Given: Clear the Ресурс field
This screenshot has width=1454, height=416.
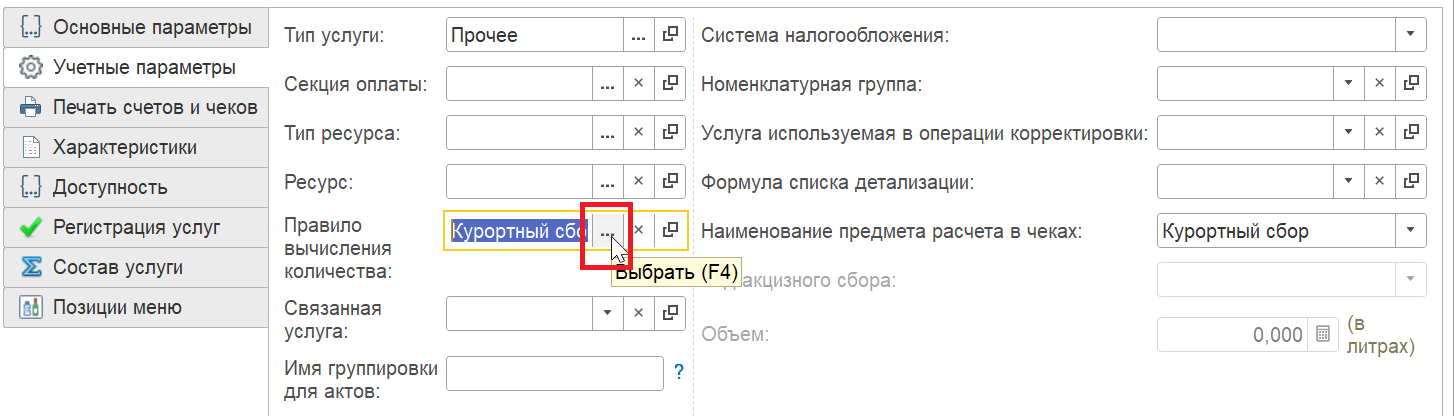Looking at the screenshot, I should coord(638,182).
